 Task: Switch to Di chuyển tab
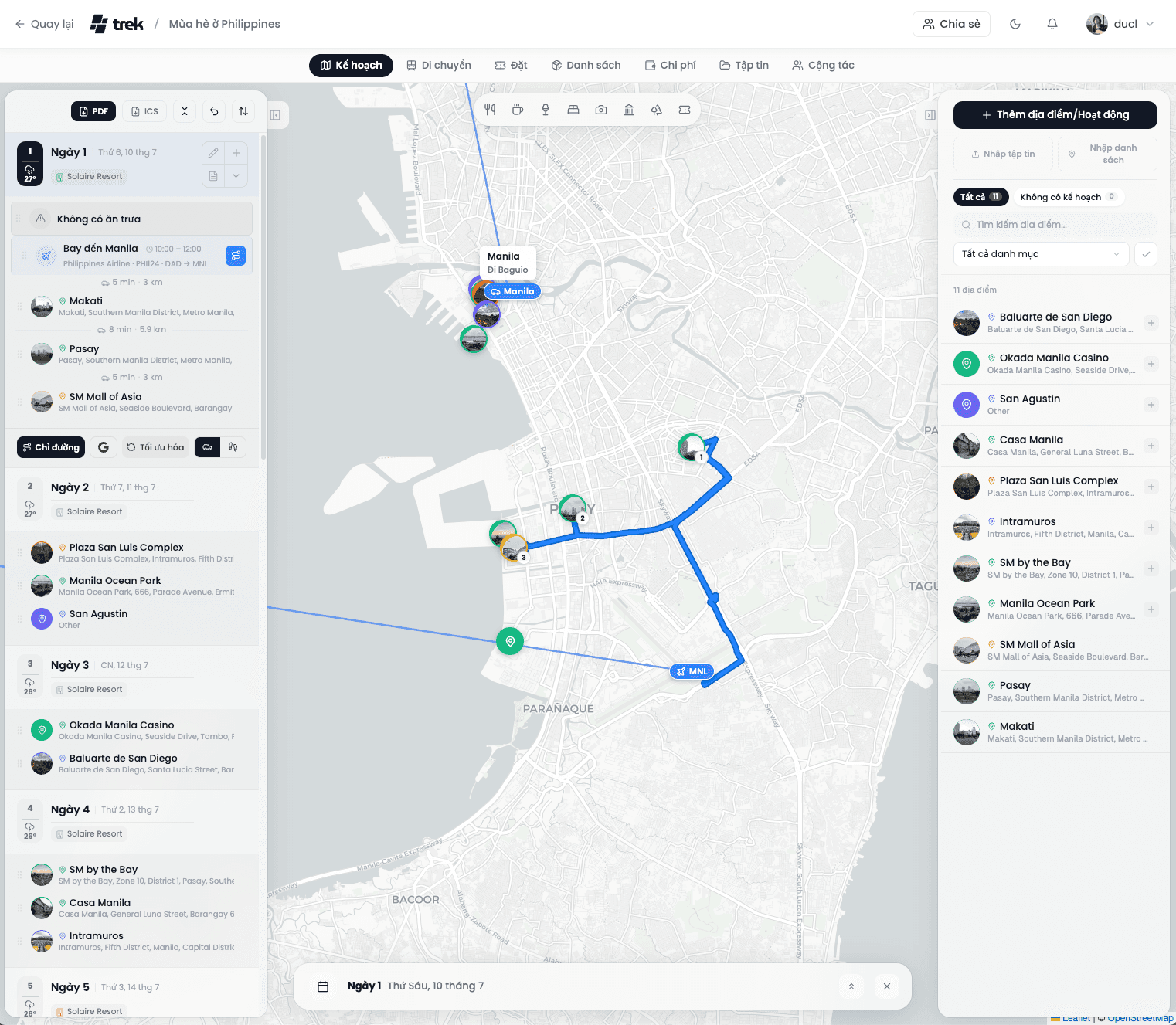tap(439, 66)
